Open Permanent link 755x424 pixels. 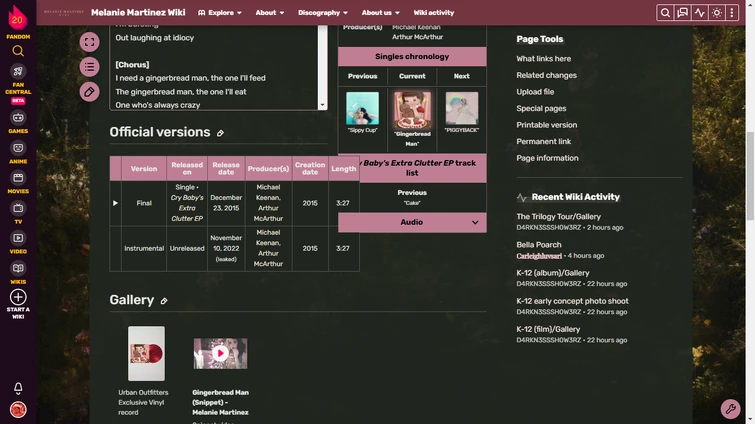544,141
